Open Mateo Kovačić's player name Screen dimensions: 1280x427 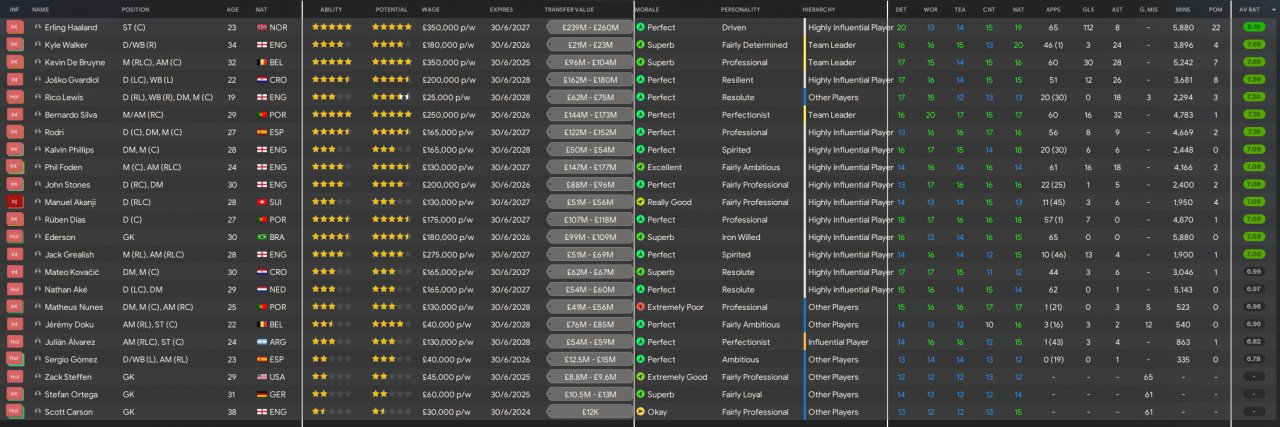[x=71, y=272]
